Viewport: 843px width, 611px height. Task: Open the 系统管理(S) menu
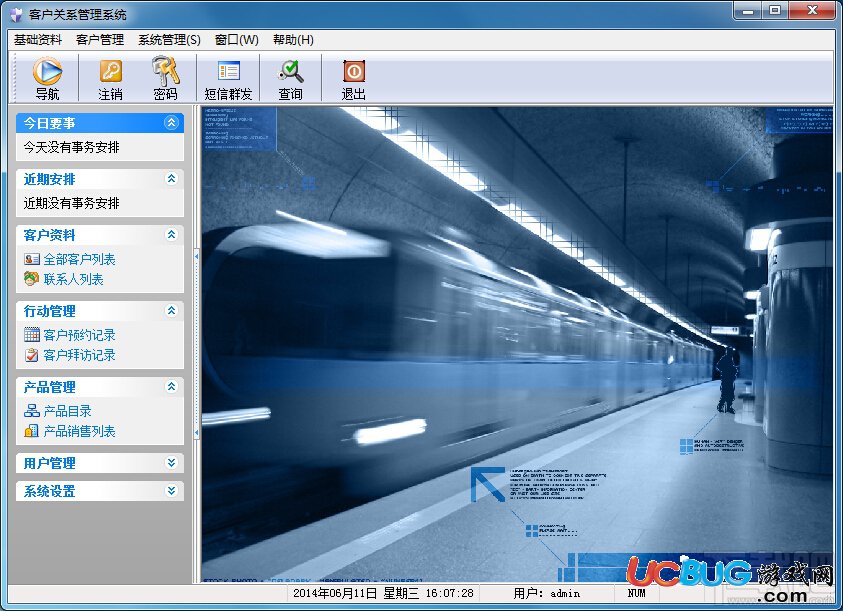point(169,40)
